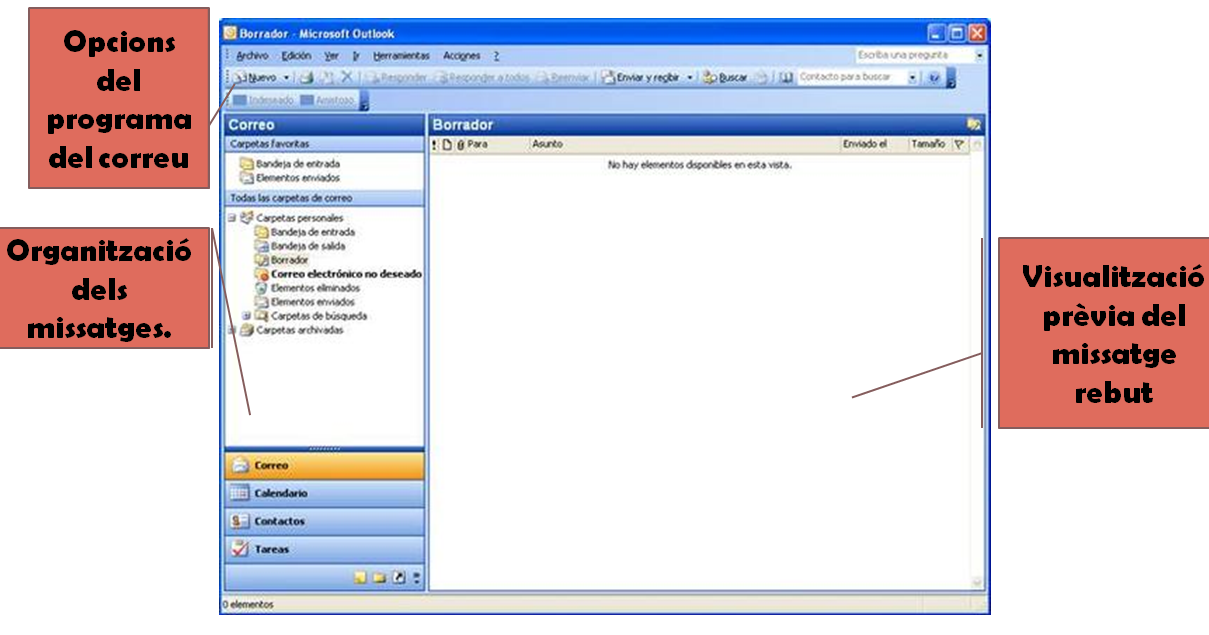Sort by the document icon column
Viewport: 1209px width, 635px height.
coord(447,145)
